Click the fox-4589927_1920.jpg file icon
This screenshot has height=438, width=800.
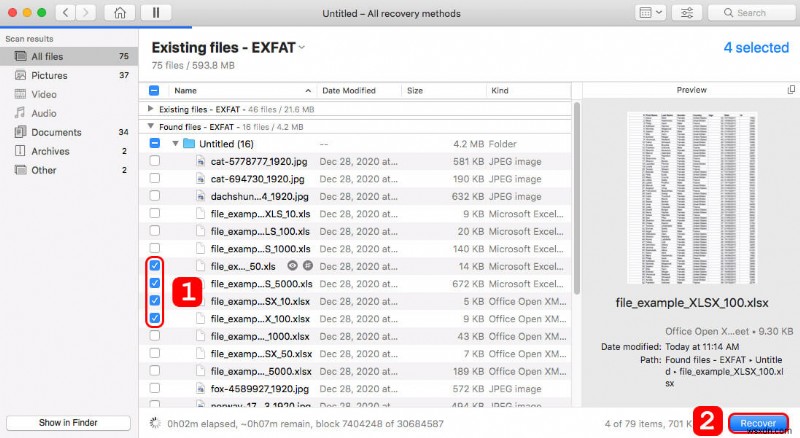pyautogui.click(x=201, y=388)
